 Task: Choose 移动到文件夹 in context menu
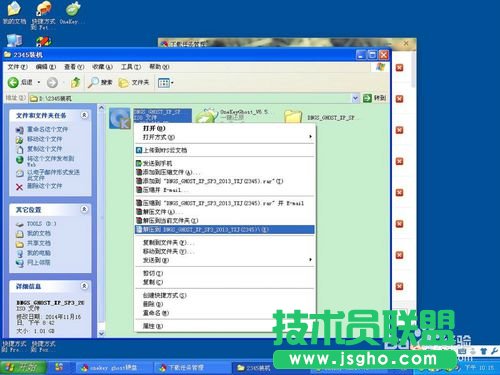[x=224, y=251]
